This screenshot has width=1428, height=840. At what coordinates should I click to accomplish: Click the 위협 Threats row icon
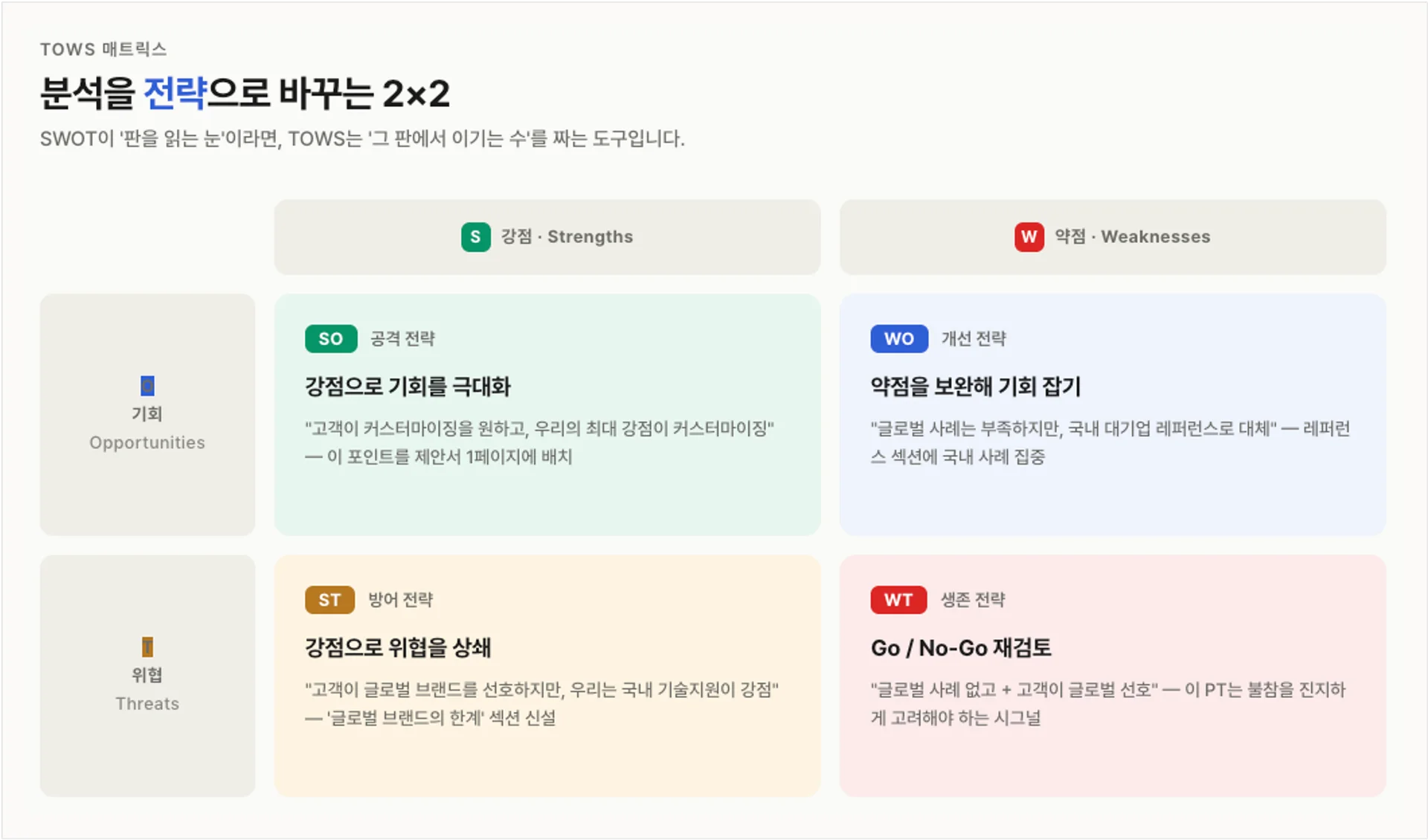pos(147,646)
